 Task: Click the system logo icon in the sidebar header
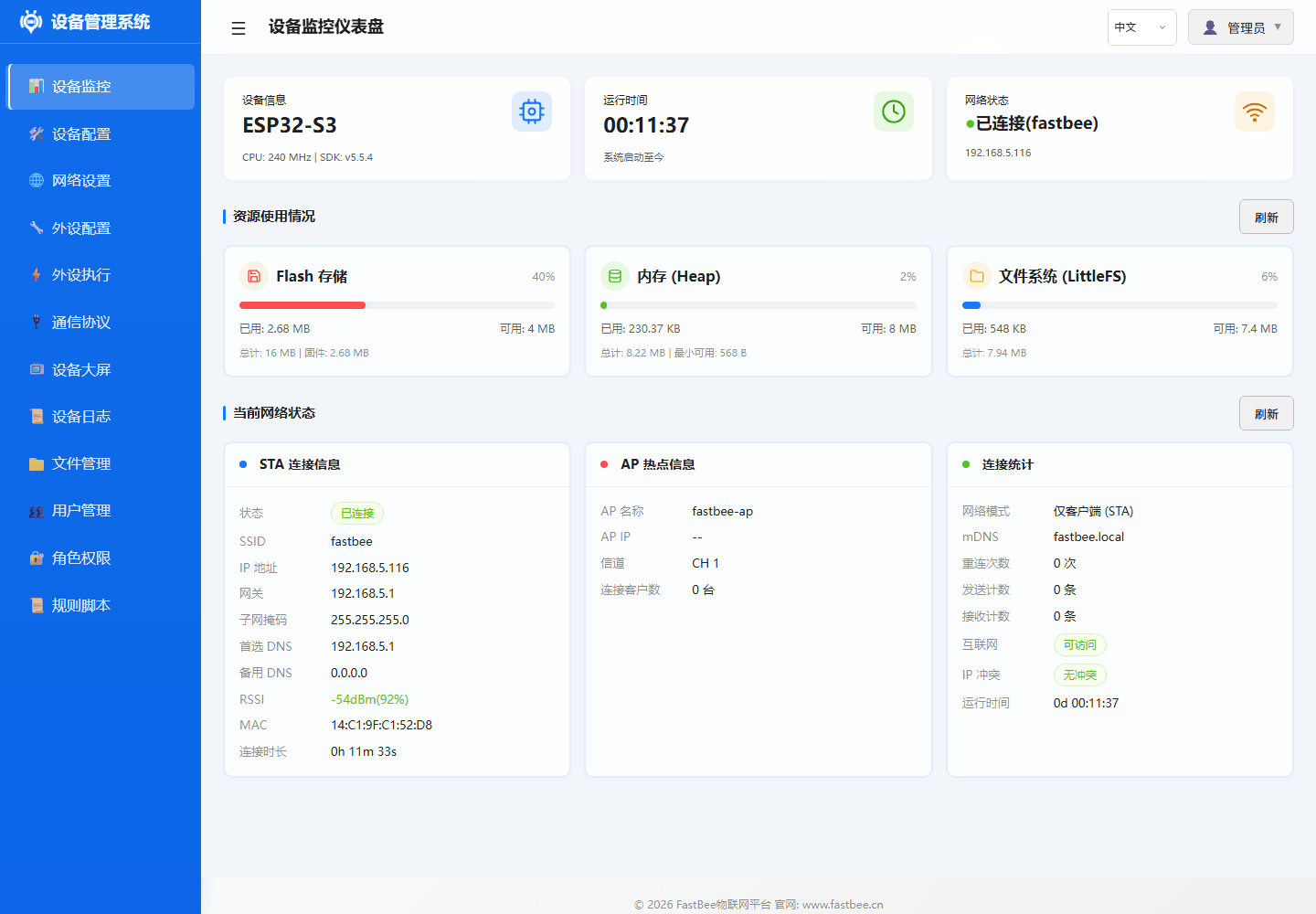pos(31,21)
